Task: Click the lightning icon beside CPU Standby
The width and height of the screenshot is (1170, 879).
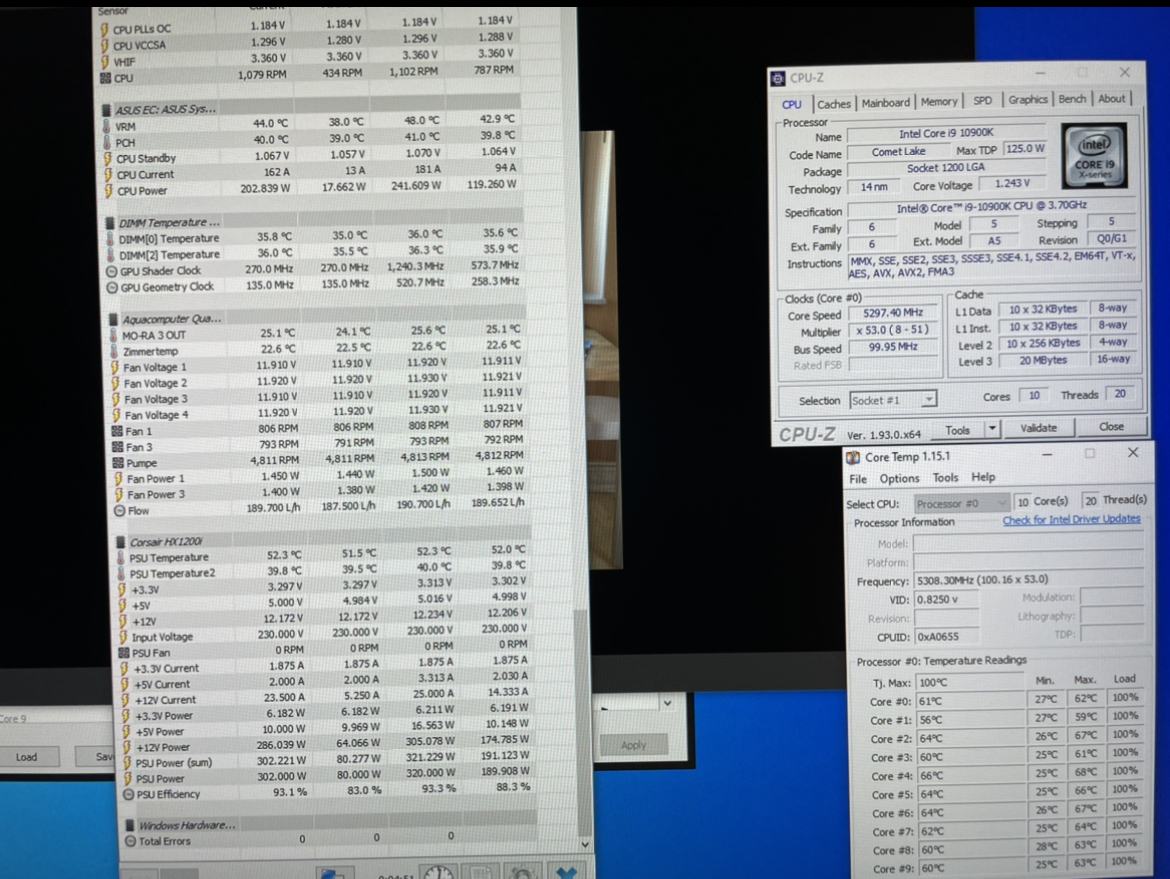Action: click(107, 158)
